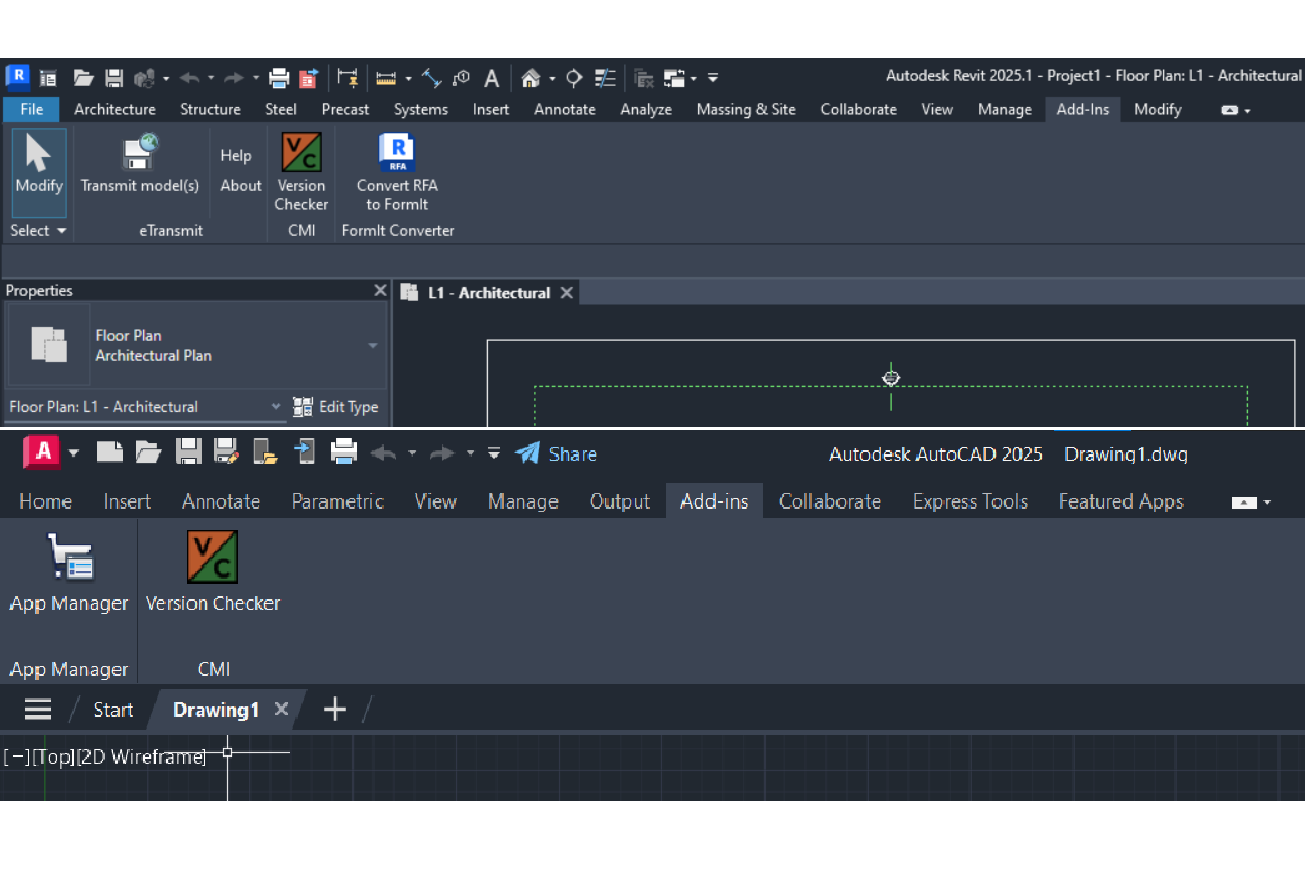Launch Version Checker in AutoCAD's CMI panel
This screenshot has height=874, width=1305.
click(x=213, y=572)
